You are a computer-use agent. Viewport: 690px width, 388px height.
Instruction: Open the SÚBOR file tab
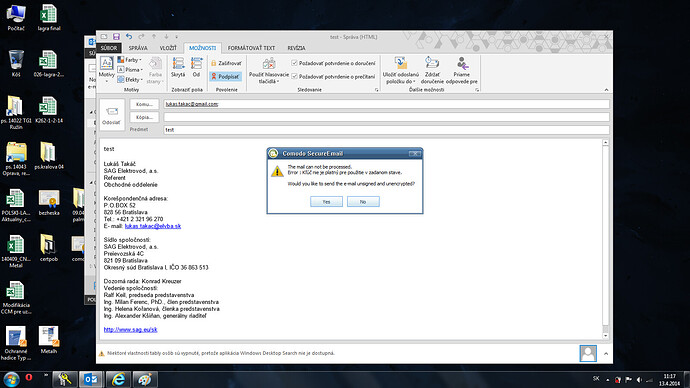pos(109,48)
